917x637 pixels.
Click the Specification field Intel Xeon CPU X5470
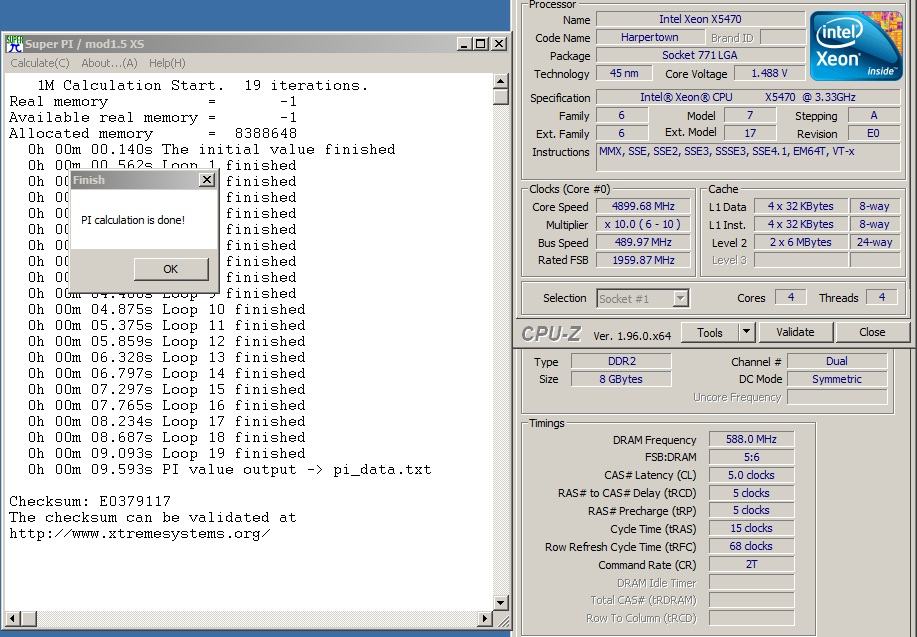coord(748,98)
